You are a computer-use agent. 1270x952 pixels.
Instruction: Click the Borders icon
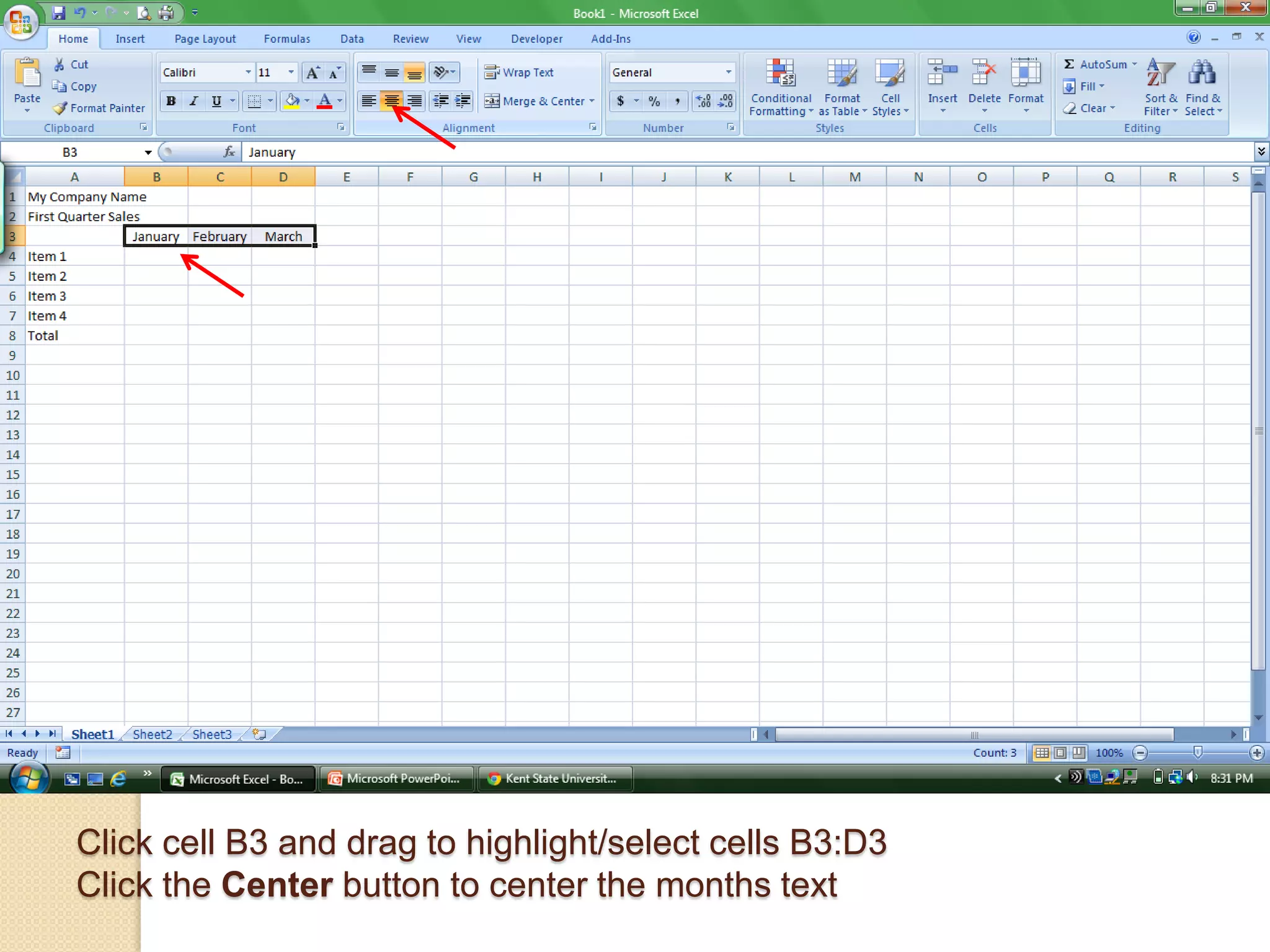coord(254,101)
